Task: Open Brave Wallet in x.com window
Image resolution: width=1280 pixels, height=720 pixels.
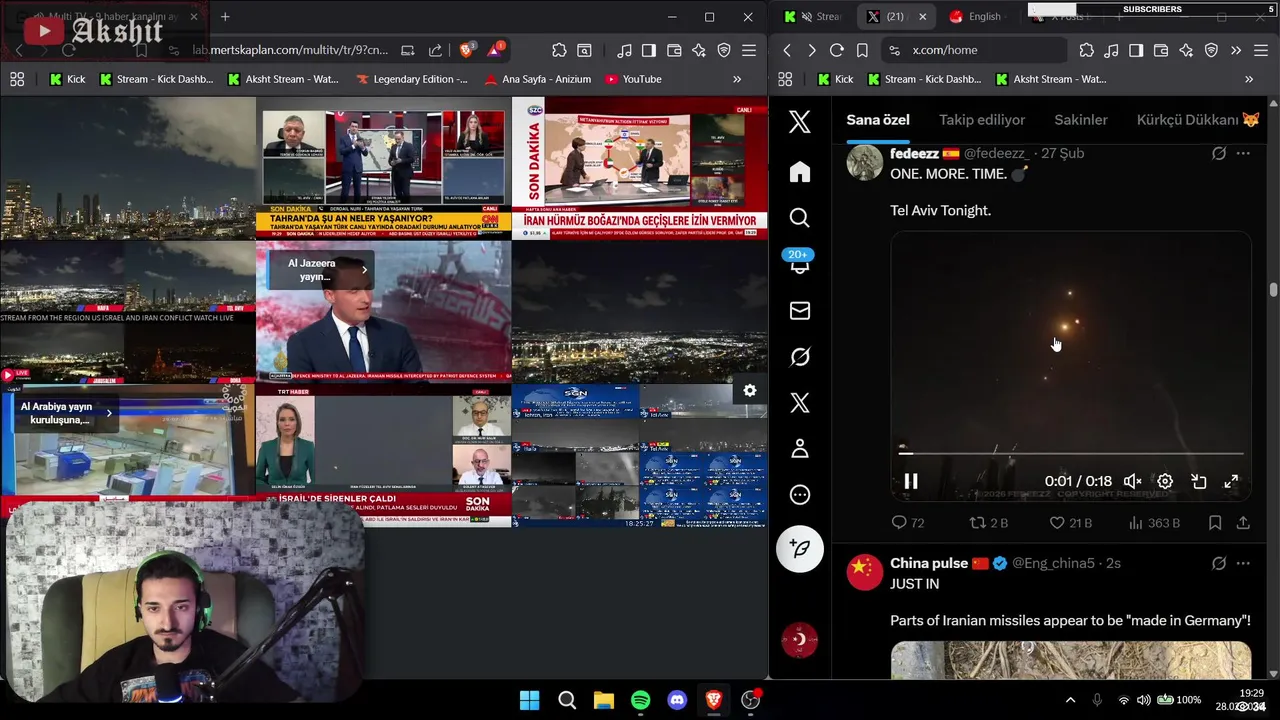Action: pos(1161,50)
